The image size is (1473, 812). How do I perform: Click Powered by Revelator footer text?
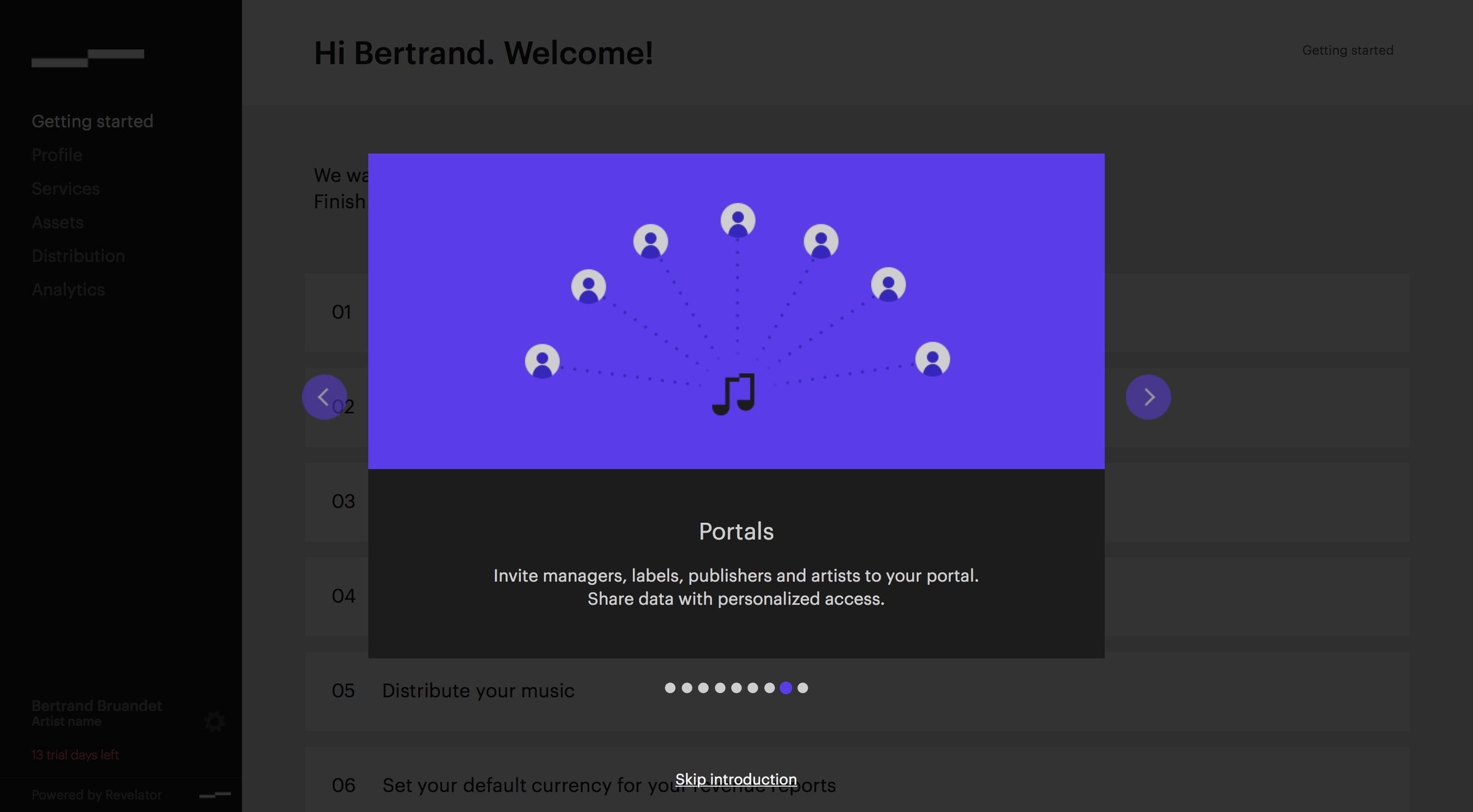coord(96,795)
